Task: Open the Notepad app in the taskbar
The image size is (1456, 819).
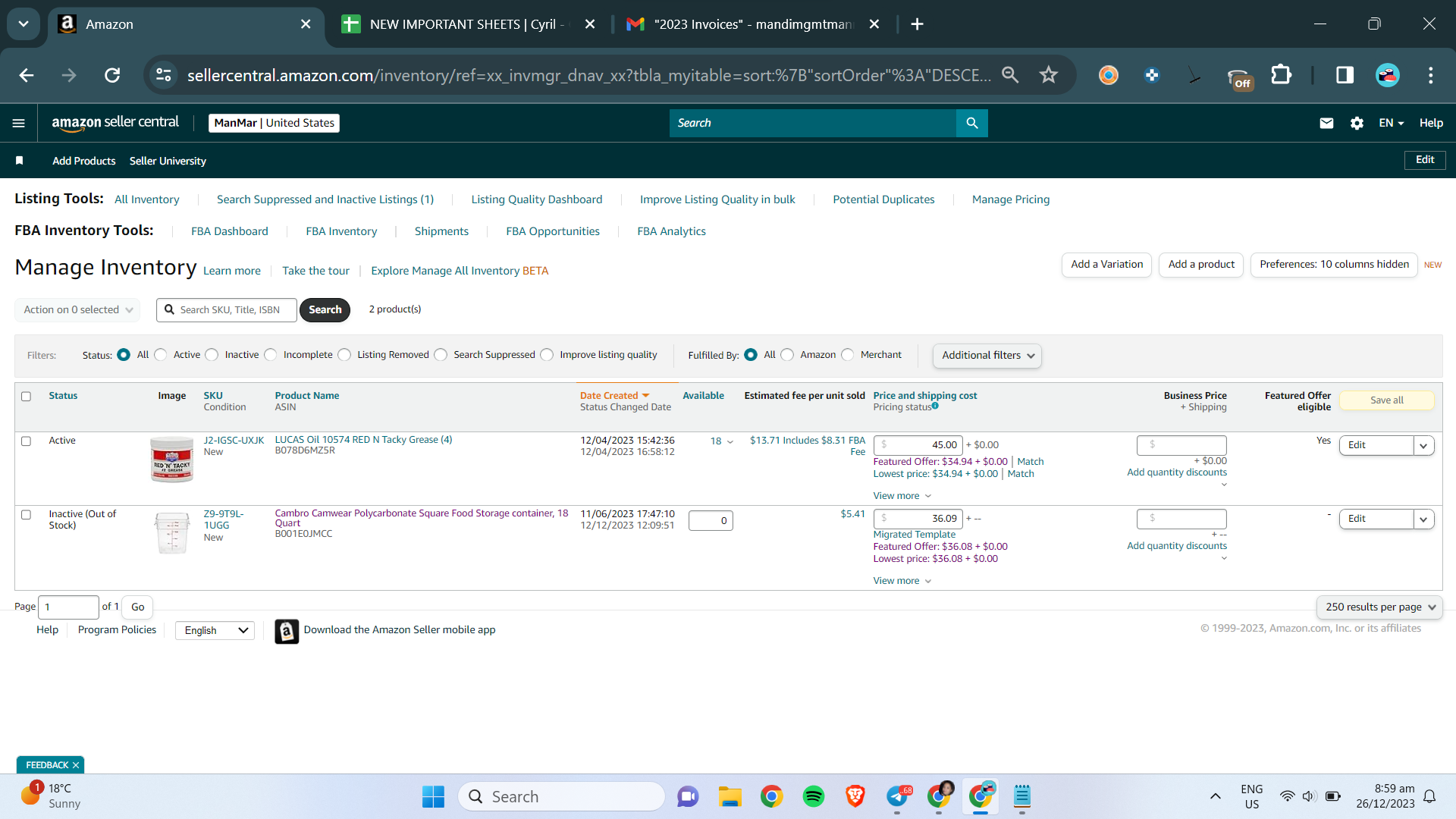Action: 1022,796
